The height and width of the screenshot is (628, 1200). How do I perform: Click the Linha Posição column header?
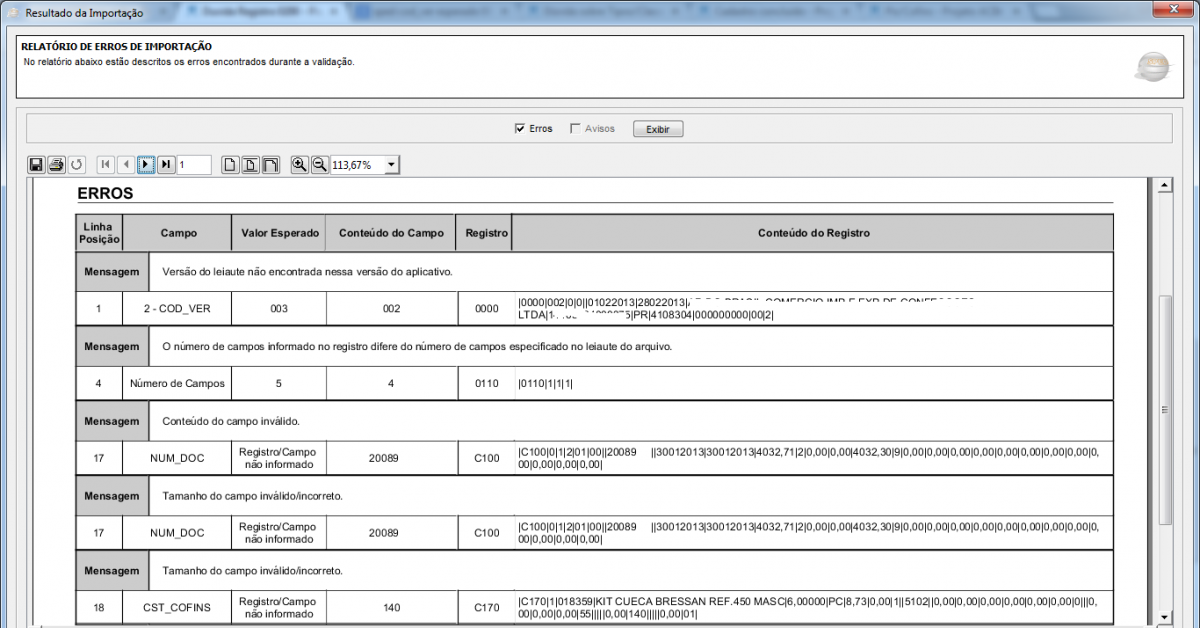pos(99,233)
